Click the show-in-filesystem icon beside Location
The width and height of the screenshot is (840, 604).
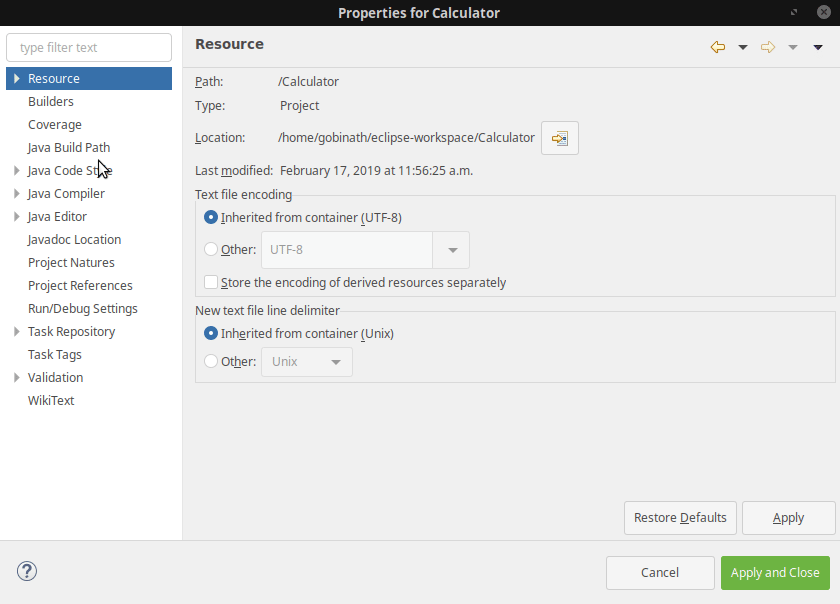(x=559, y=138)
